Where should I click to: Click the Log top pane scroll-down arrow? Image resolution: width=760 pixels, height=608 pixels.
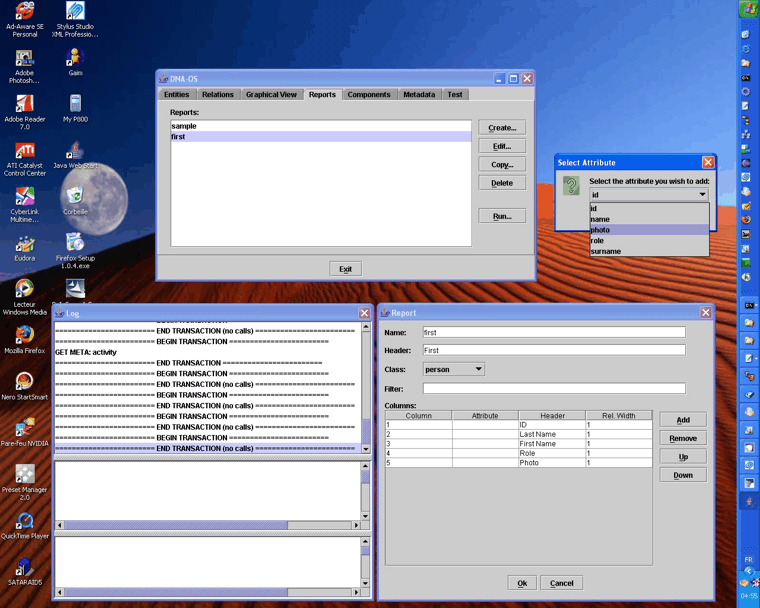click(366, 449)
